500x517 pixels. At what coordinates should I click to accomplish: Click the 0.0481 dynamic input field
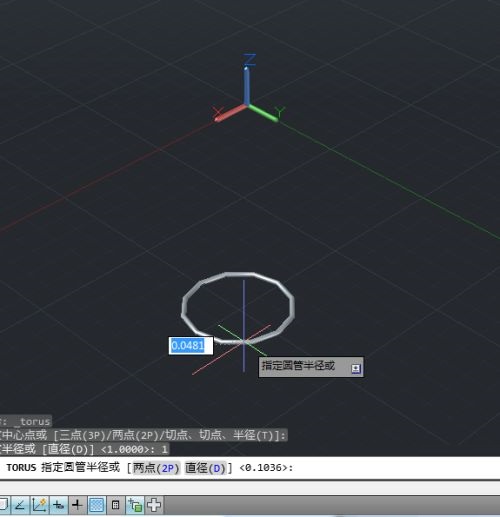(x=191, y=346)
